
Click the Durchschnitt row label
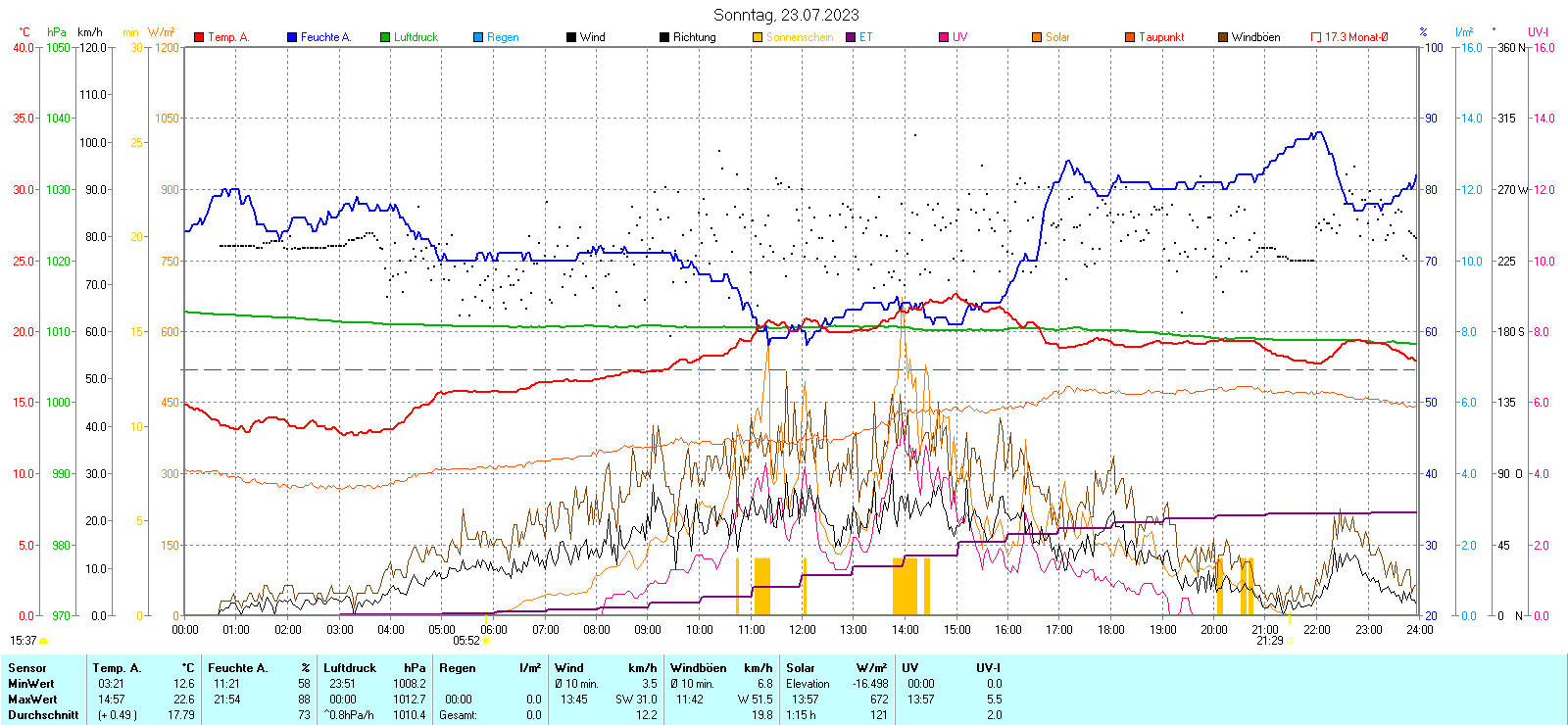click(x=43, y=715)
